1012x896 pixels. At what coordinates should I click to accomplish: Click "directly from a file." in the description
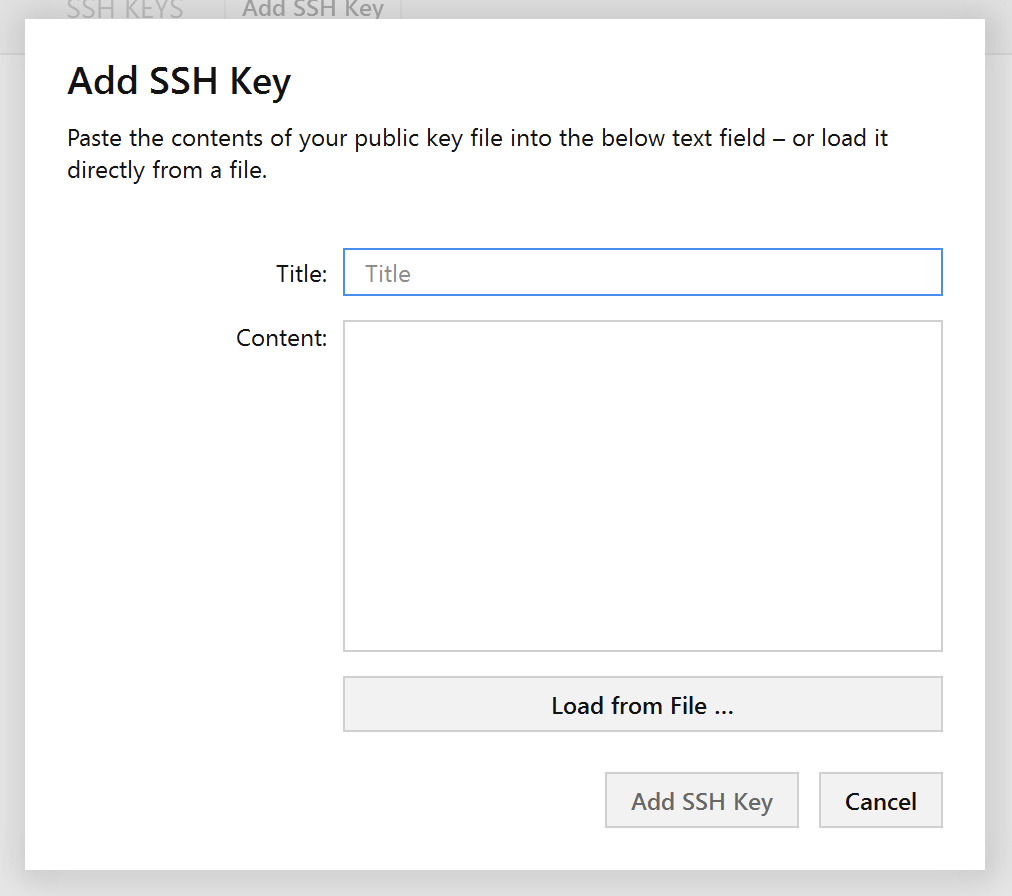pos(167,171)
